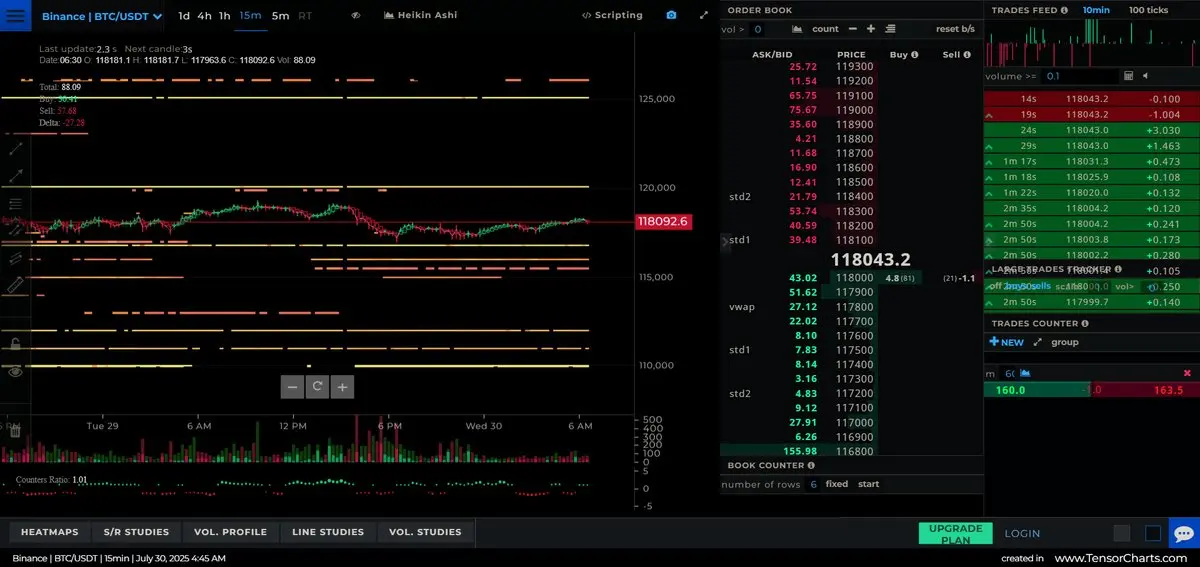Toggle the order book count option
This screenshot has width=1200, height=567.
point(826,29)
